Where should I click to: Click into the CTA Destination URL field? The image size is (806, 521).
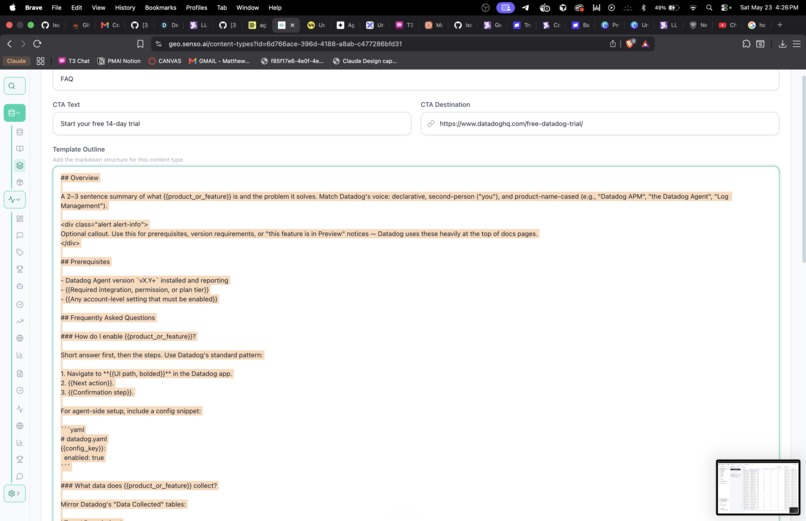coord(600,124)
